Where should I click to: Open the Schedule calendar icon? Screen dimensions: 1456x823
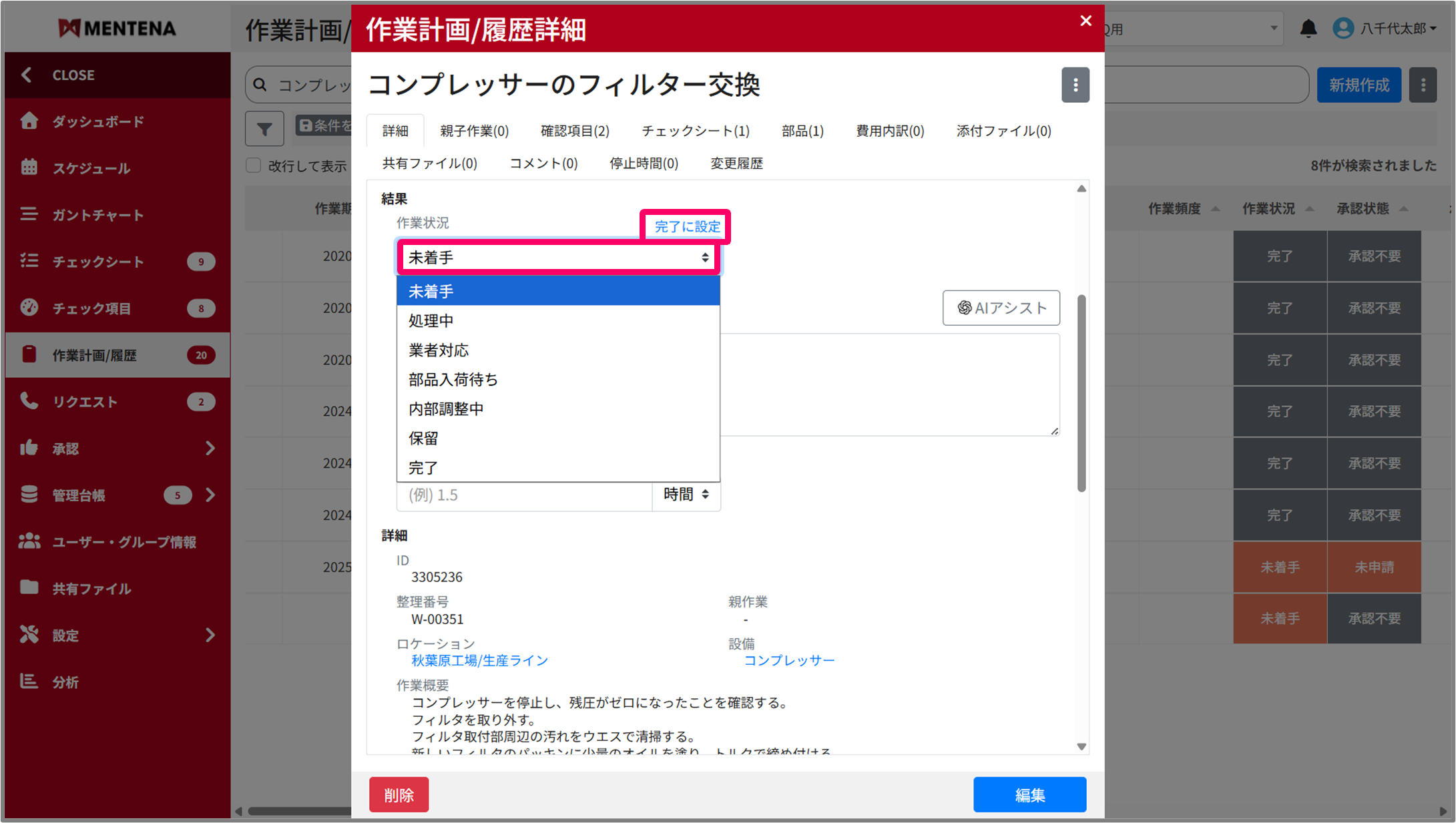pyautogui.click(x=29, y=168)
